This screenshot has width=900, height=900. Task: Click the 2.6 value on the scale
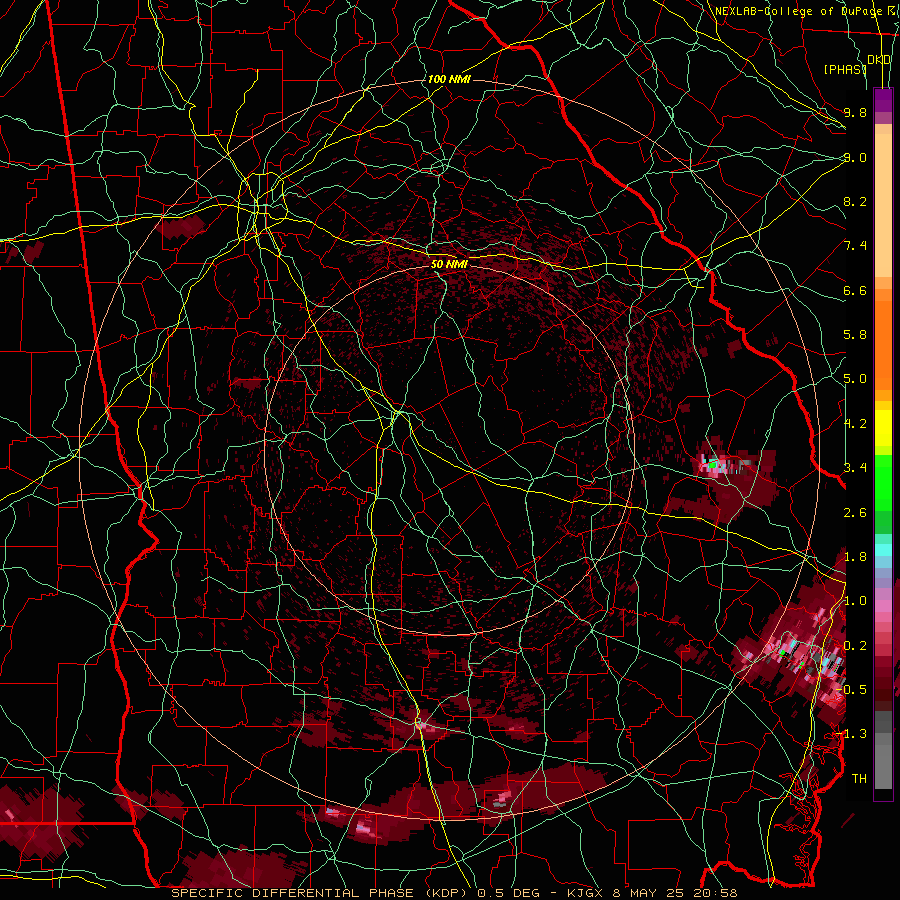pyautogui.click(x=855, y=513)
